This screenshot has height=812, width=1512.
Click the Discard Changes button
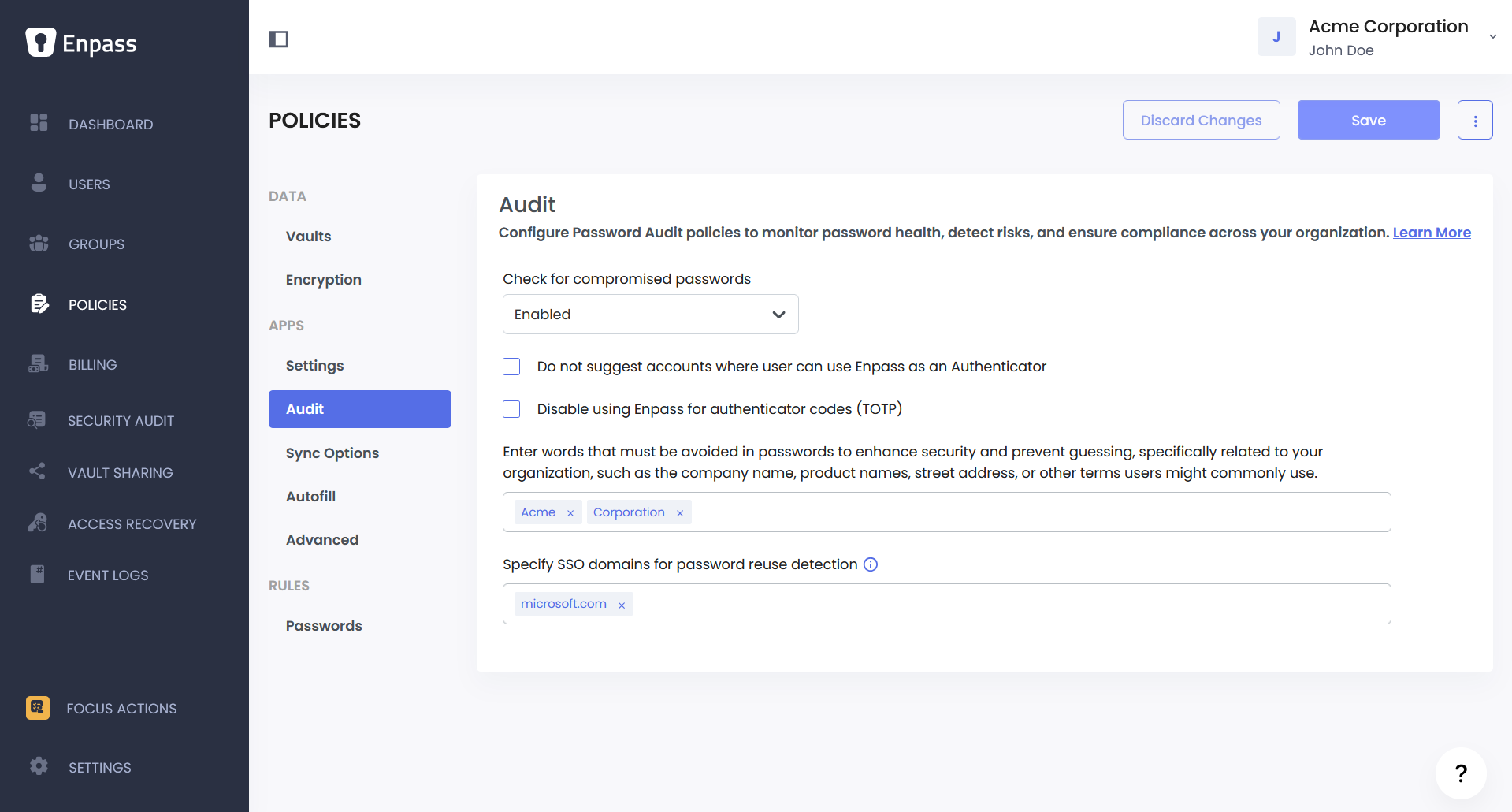1201,120
